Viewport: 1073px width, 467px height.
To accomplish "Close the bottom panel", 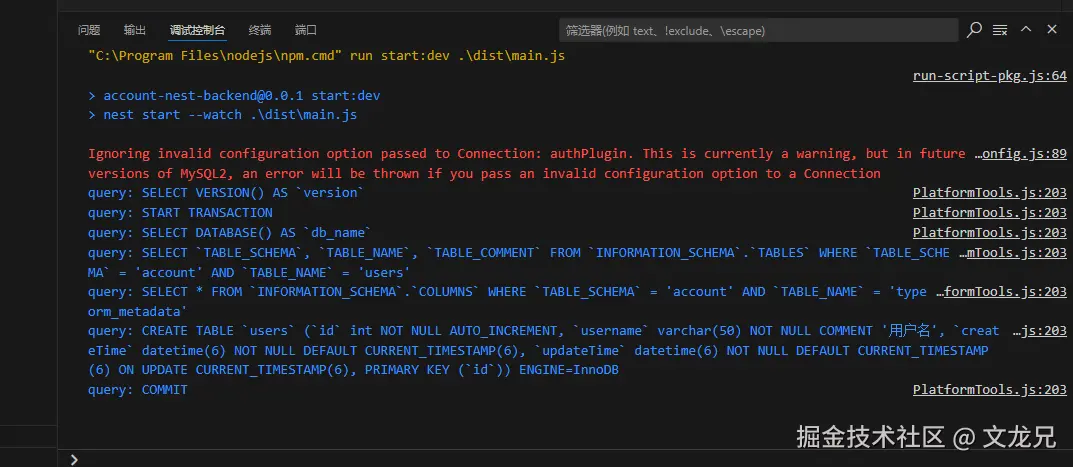I will (x=1051, y=30).
